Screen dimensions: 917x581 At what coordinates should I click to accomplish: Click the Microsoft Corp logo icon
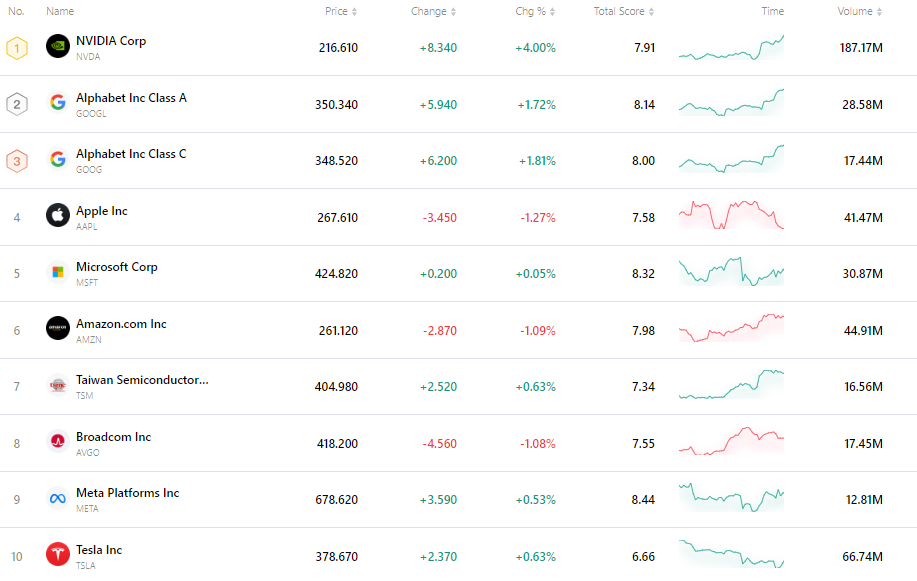[x=57, y=271]
